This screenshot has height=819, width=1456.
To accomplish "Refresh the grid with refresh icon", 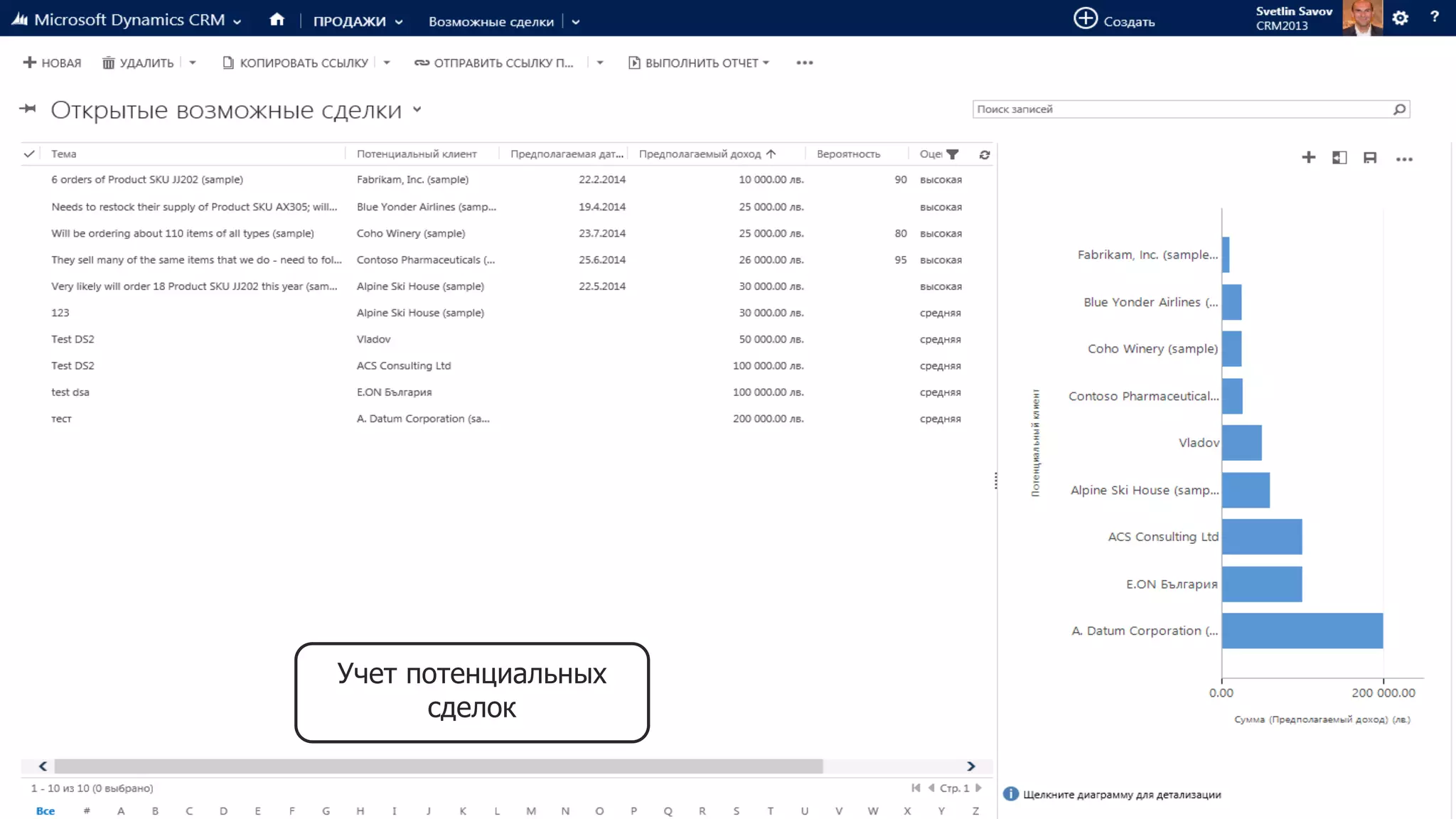I will tap(985, 154).
